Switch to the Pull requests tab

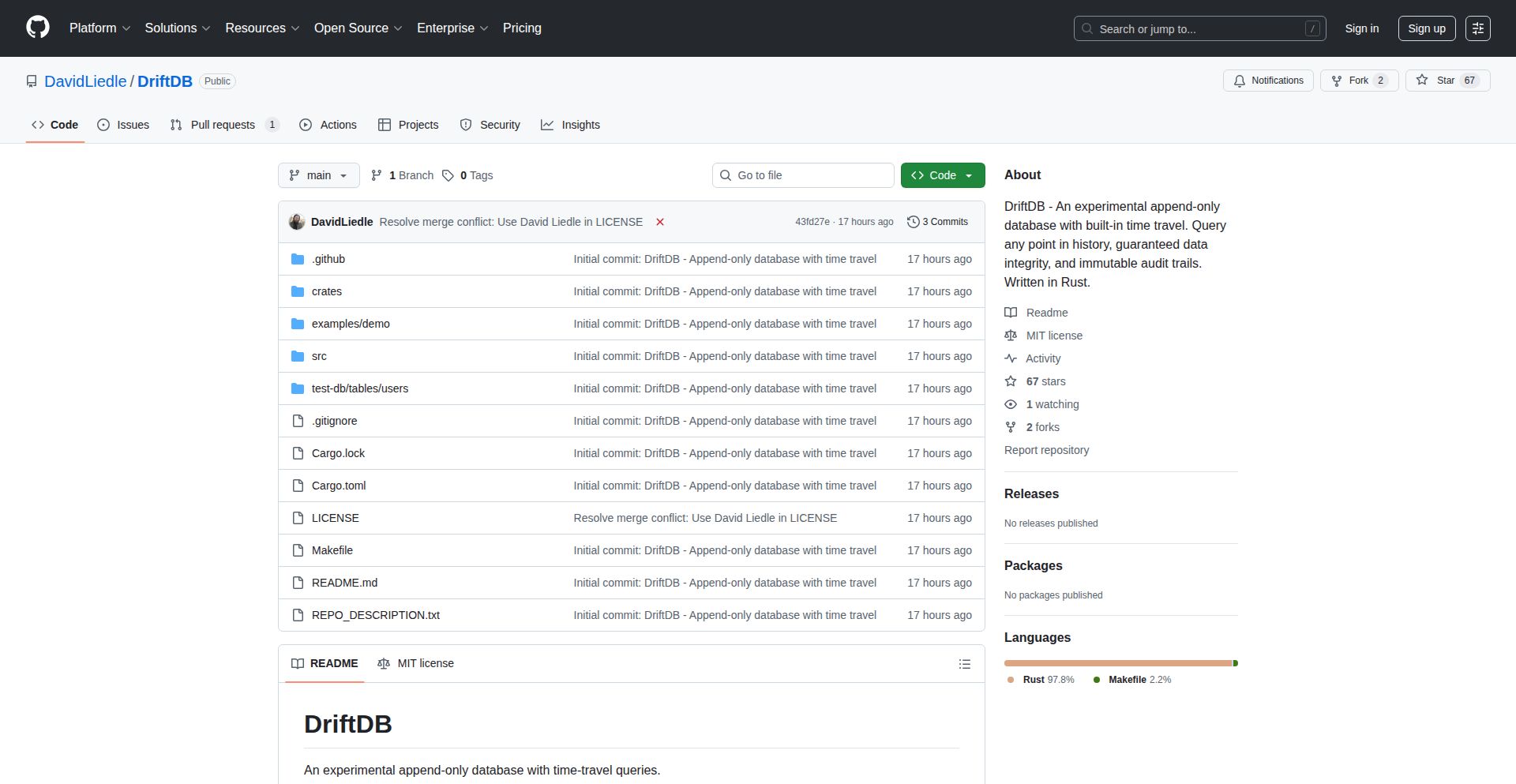tap(224, 125)
